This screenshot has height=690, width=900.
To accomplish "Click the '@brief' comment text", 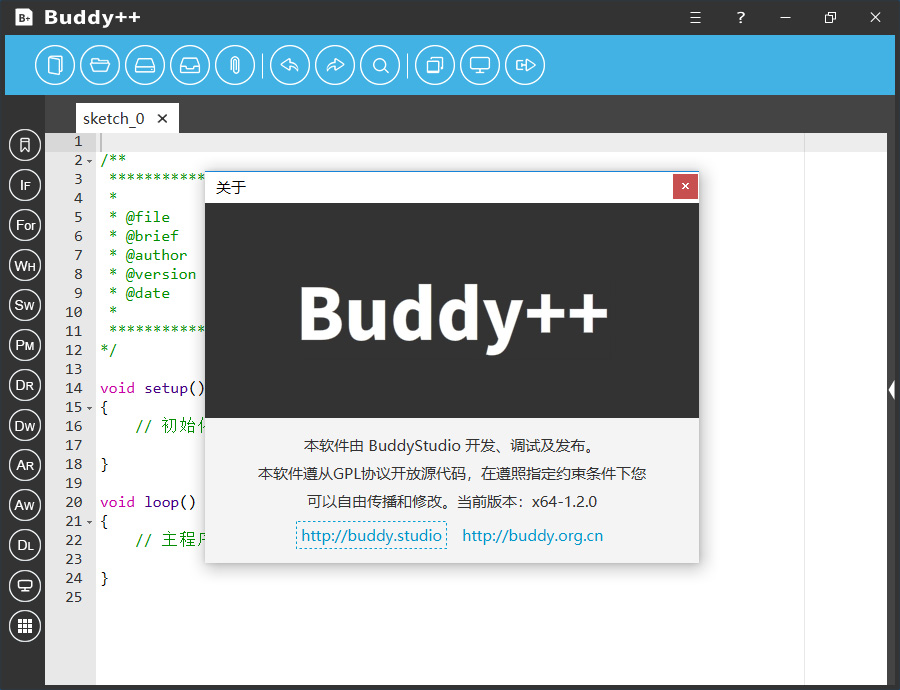I will click(152, 237).
